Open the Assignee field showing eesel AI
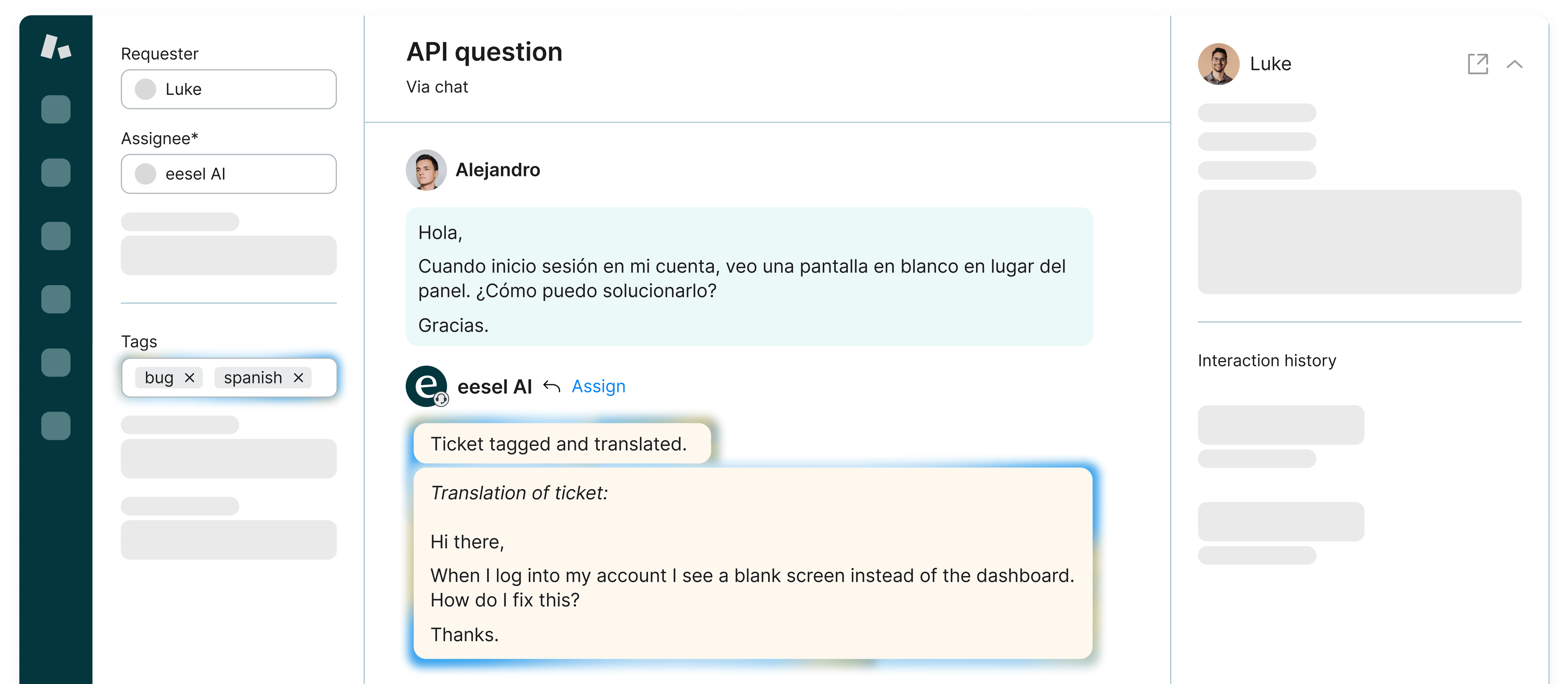 click(x=229, y=174)
